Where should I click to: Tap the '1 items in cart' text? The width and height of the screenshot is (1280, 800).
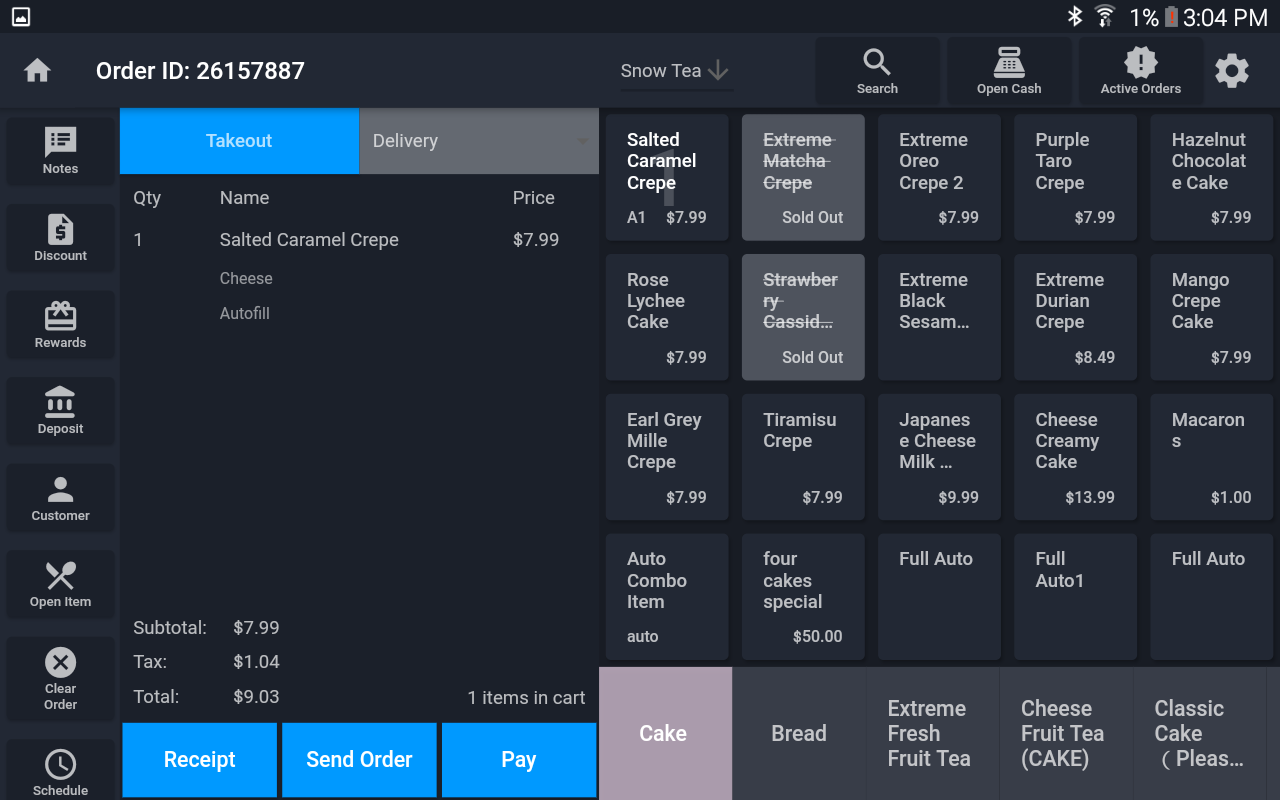click(526, 698)
